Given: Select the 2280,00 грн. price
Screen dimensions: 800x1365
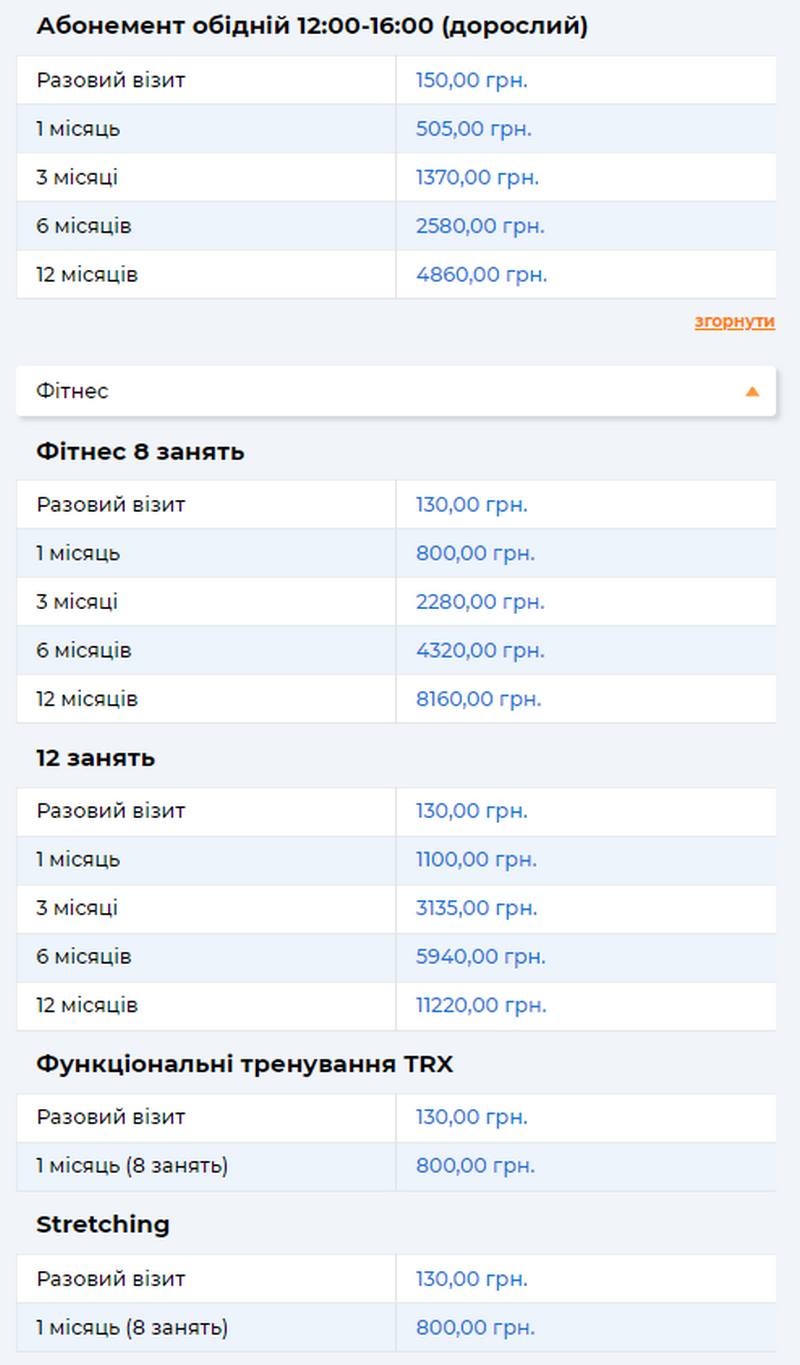Looking at the screenshot, I should (480, 602).
